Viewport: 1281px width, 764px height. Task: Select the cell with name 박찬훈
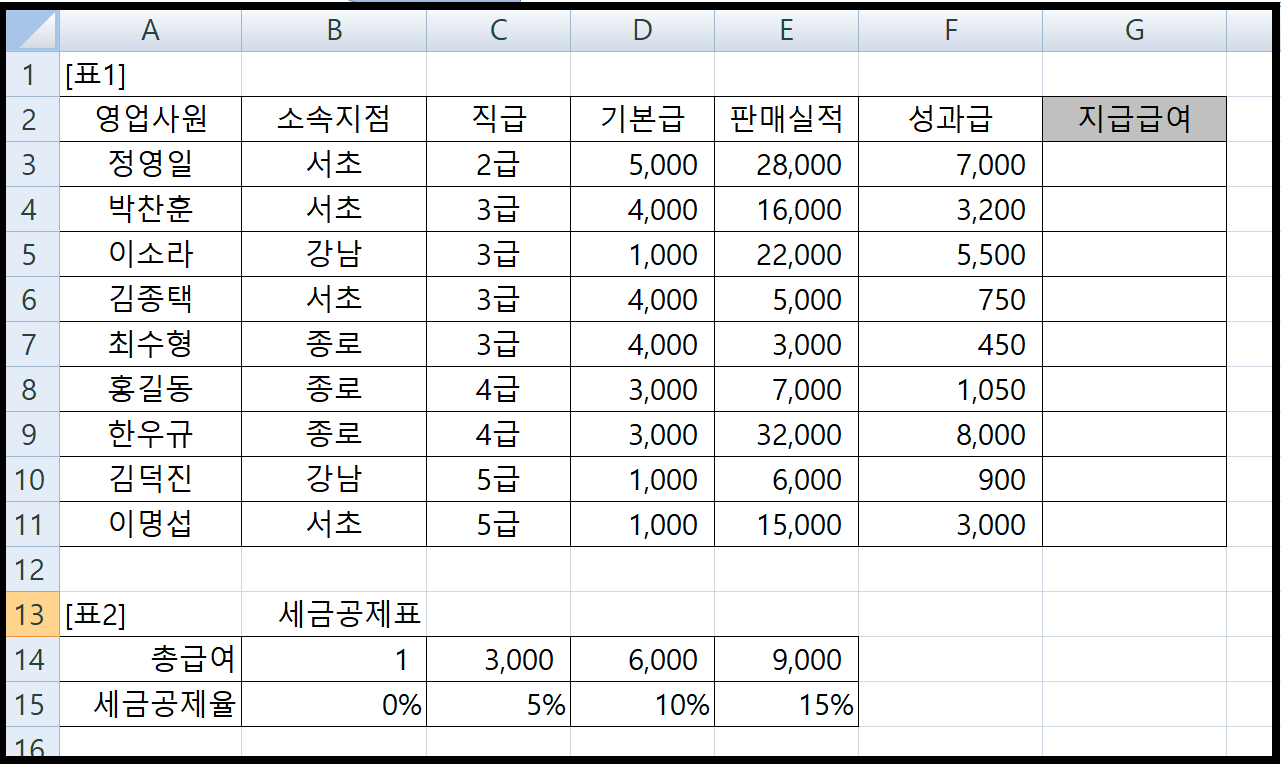tap(150, 209)
